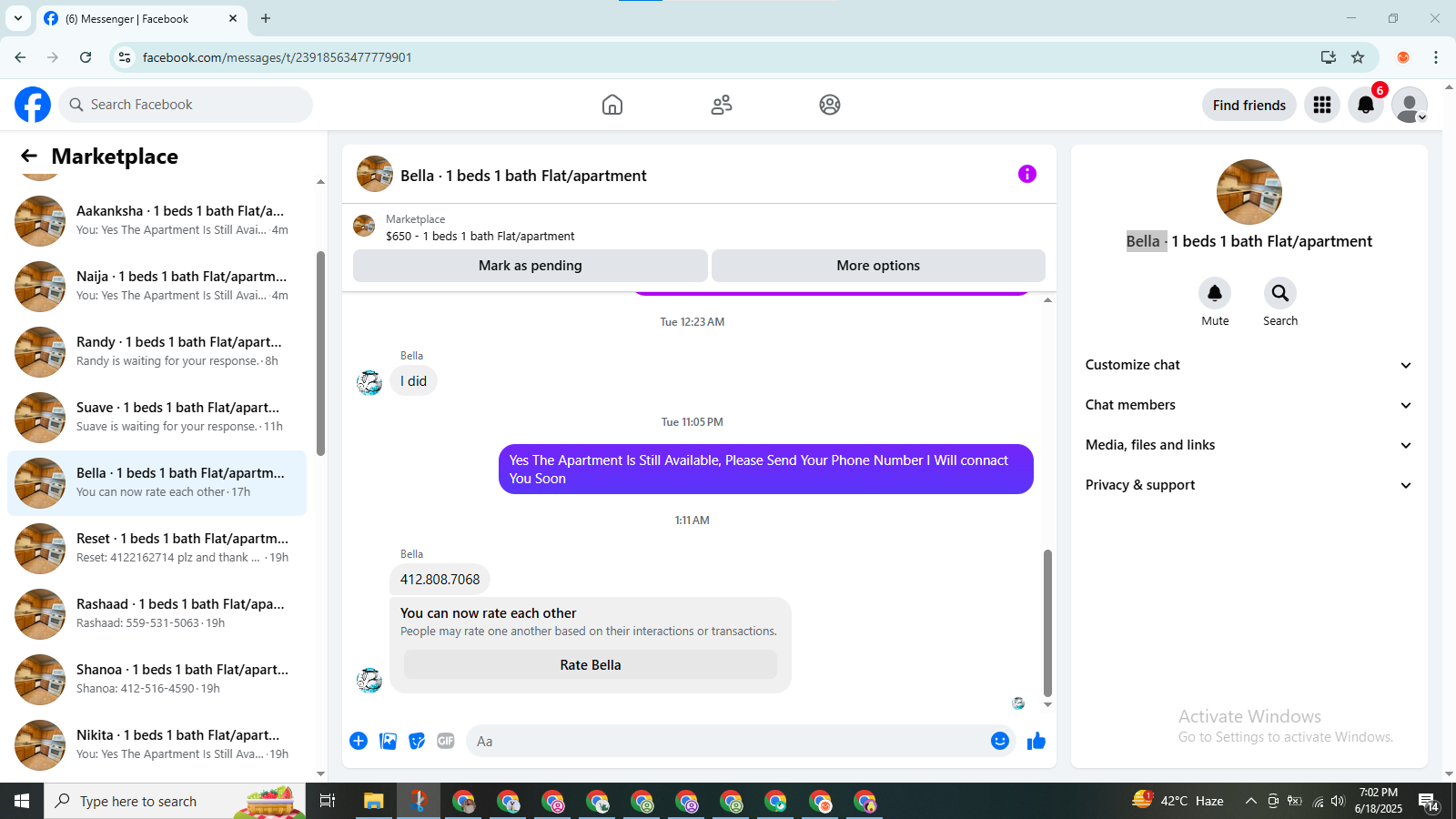Open the Friends icon in top navigation
This screenshot has width=1456, height=819.
722,105
